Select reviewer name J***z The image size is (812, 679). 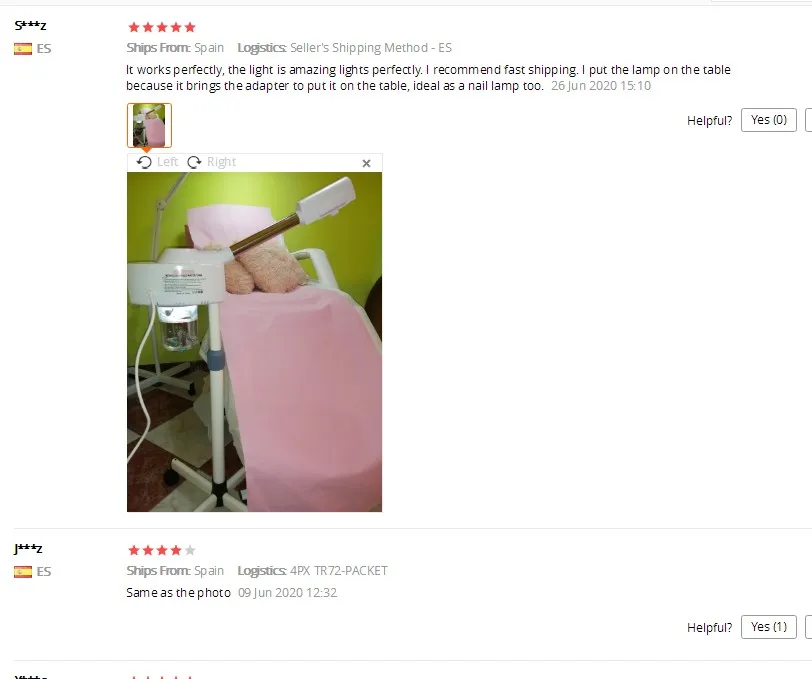click(28, 548)
